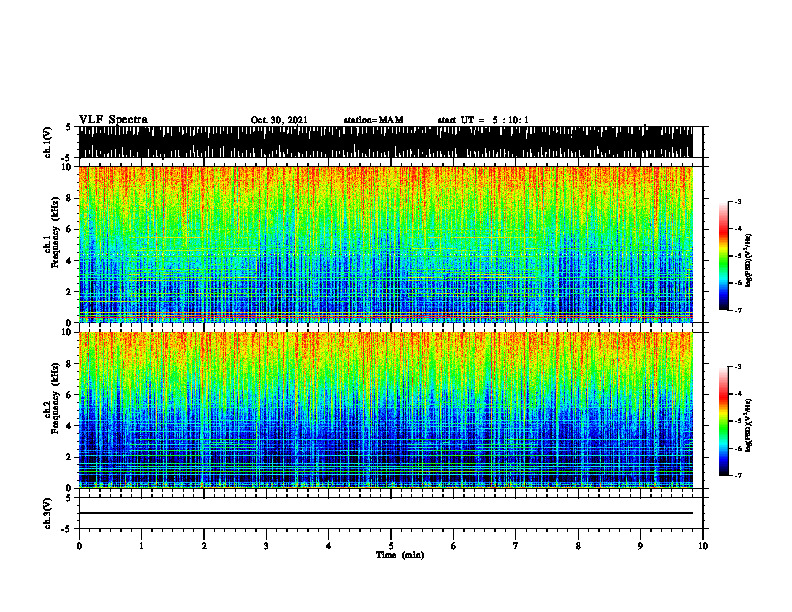
Task: Click the "ch.1(V)" waveform axis label
Action: click(48, 142)
